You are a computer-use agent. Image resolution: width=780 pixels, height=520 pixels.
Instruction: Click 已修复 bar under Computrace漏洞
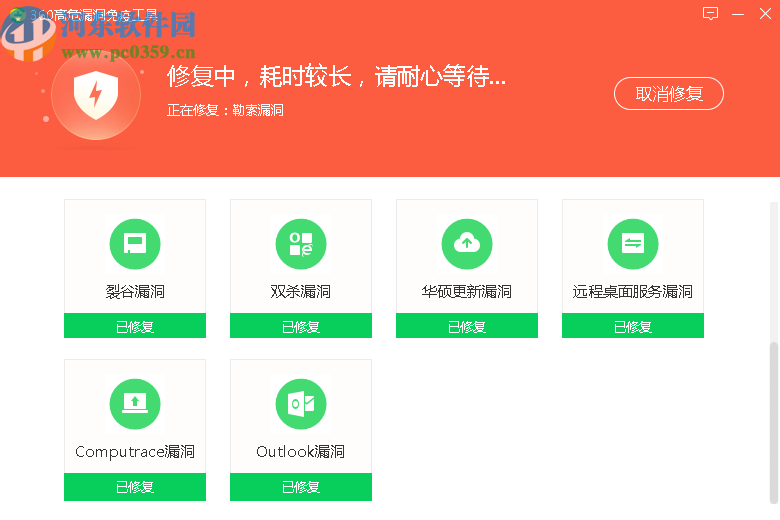(x=135, y=487)
